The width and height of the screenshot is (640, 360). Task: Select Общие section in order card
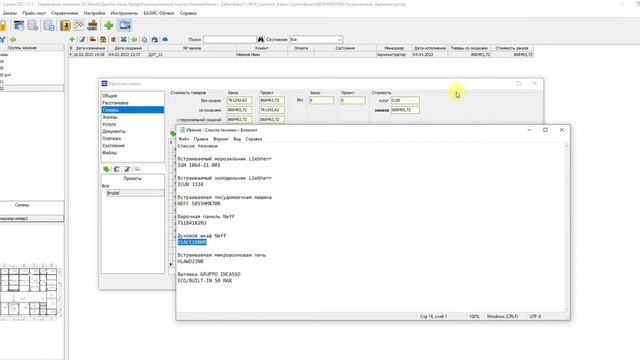(x=133, y=96)
